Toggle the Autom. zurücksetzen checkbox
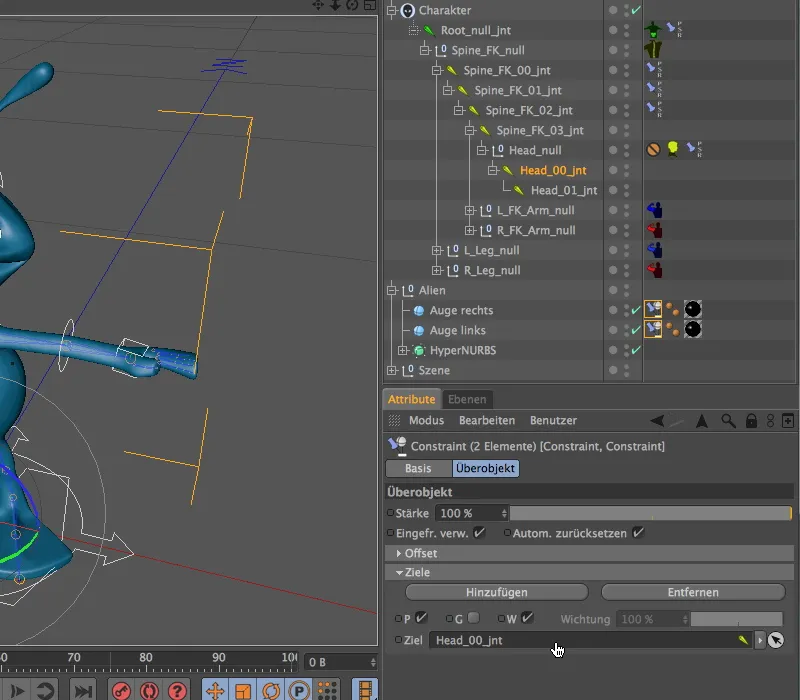This screenshot has width=800, height=700. coord(638,533)
